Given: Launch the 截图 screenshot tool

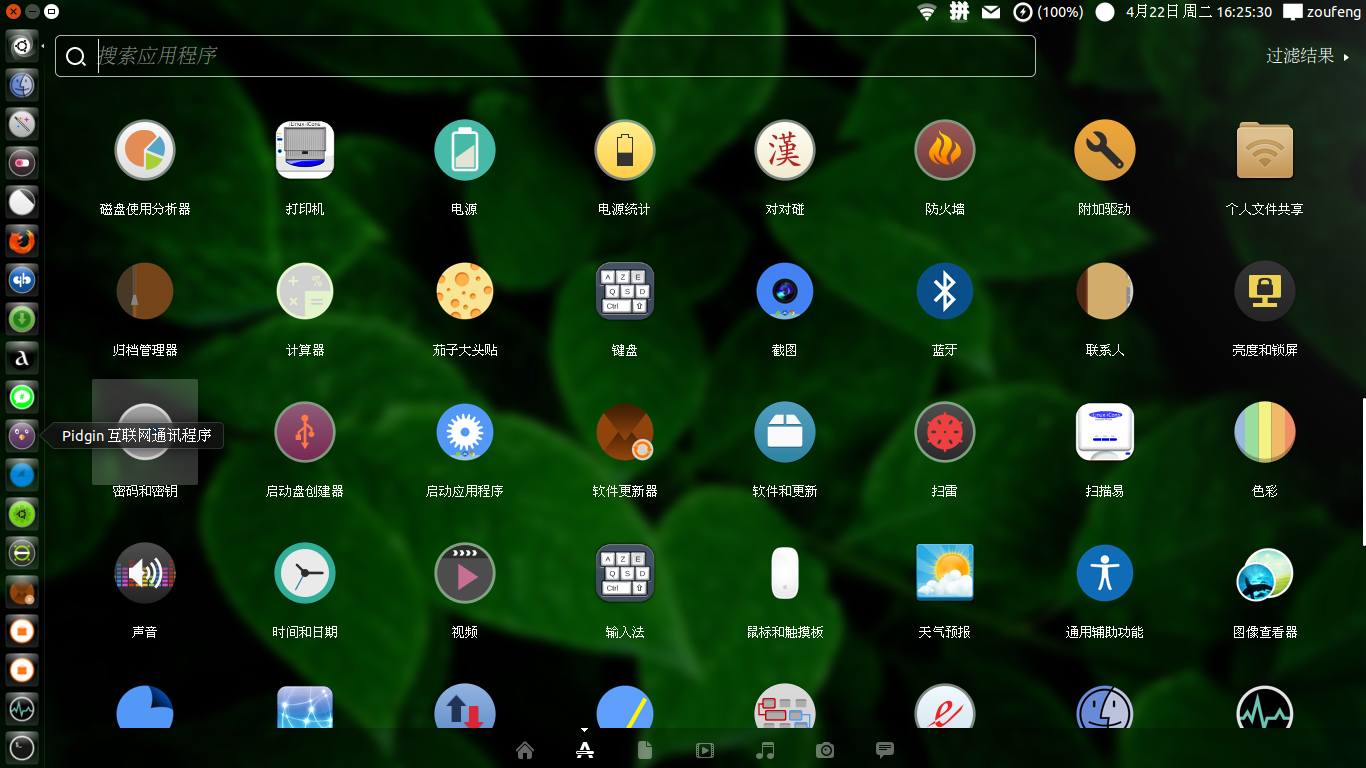Looking at the screenshot, I should tap(785, 291).
